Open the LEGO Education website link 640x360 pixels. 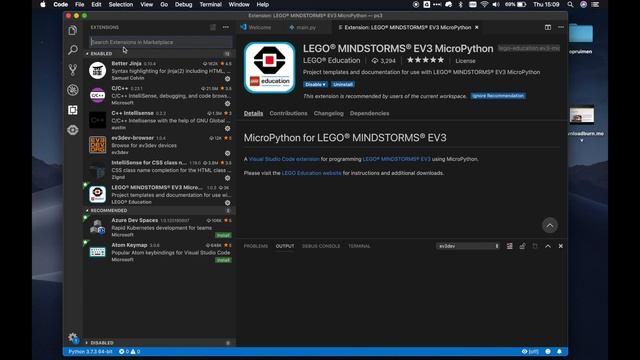click(x=311, y=173)
